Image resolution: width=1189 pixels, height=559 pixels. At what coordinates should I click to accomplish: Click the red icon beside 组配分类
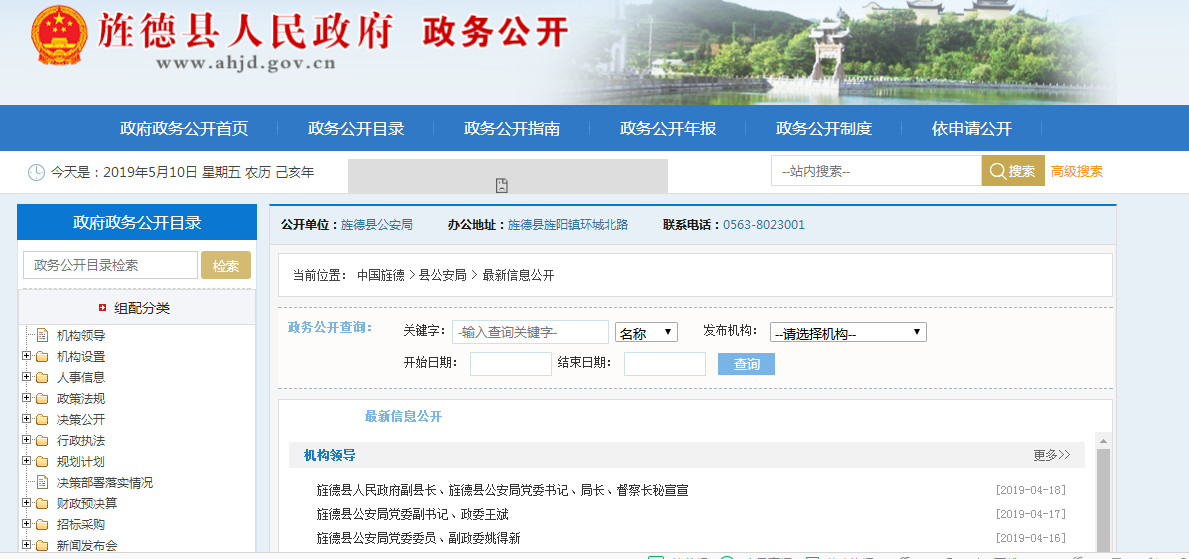point(102,308)
